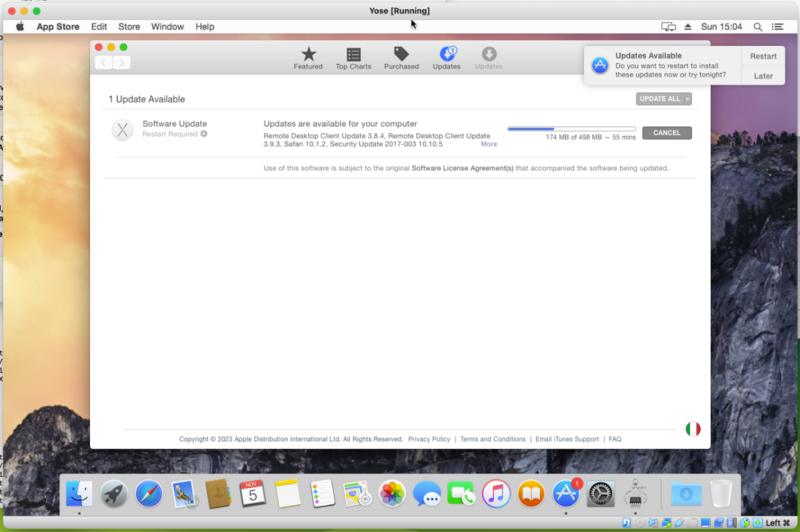This screenshot has height=532, width=800.
Task: Open the Top Charts toolbar icon
Action: pyautogui.click(x=353, y=58)
